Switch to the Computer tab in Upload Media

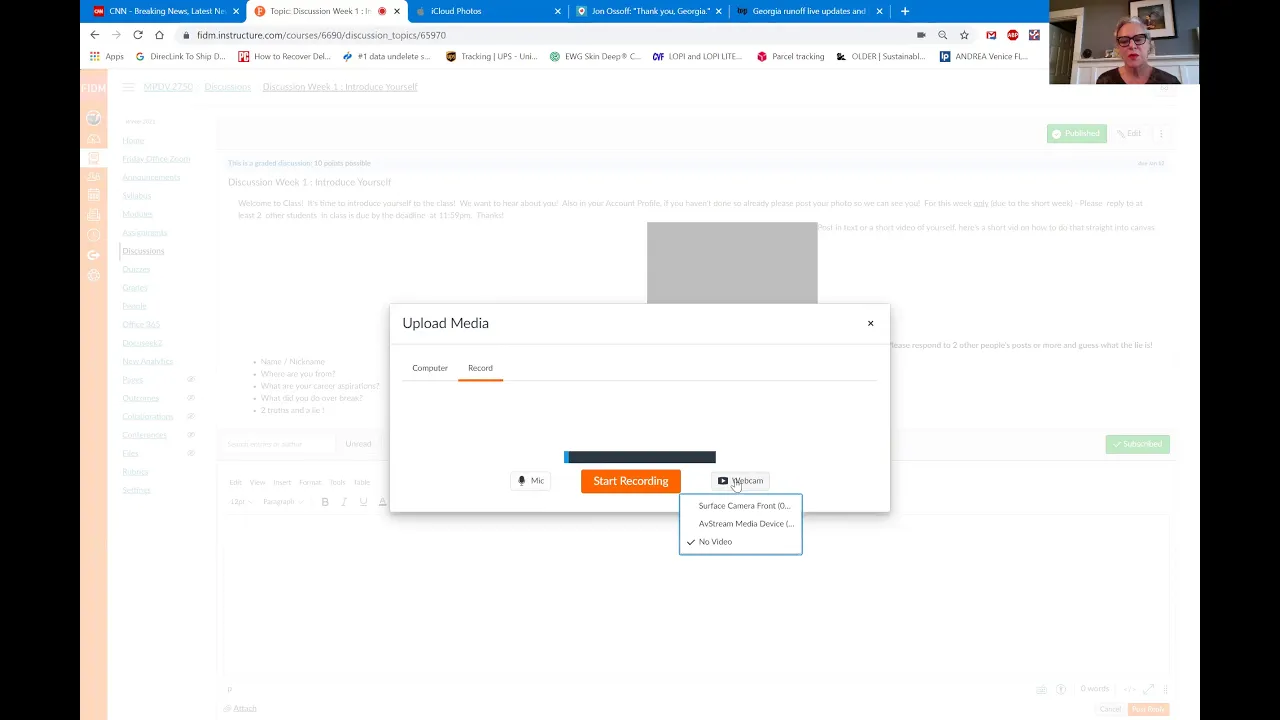click(430, 368)
